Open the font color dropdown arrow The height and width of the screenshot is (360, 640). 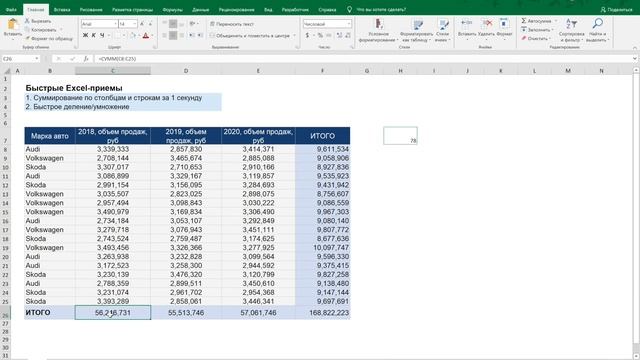pyautogui.click(x=153, y=36)
